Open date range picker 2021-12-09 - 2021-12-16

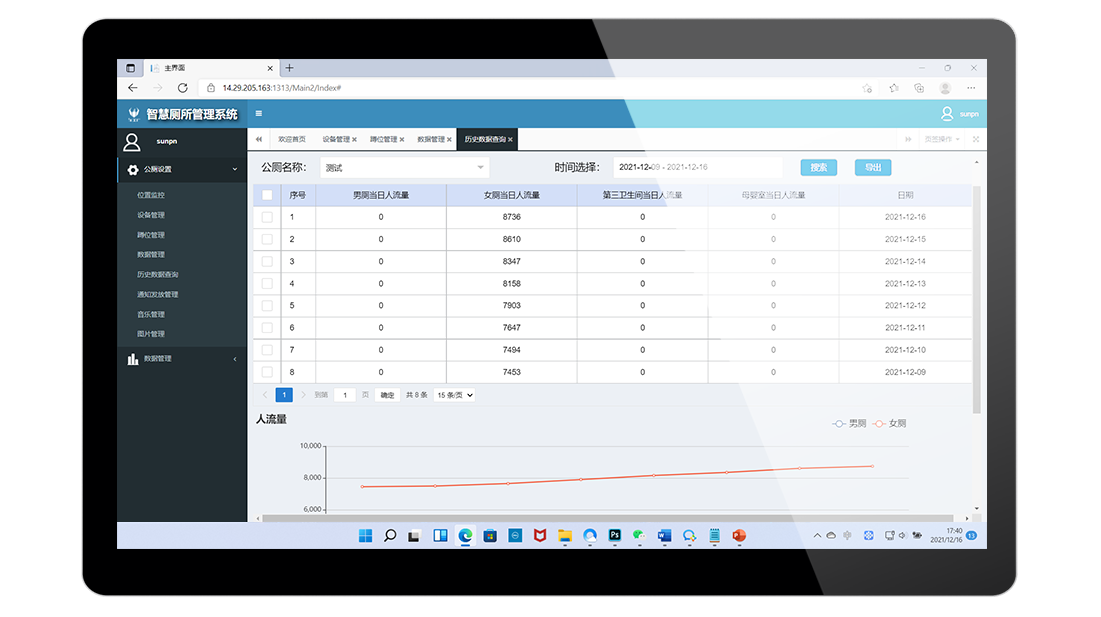[x=697, y=167]
